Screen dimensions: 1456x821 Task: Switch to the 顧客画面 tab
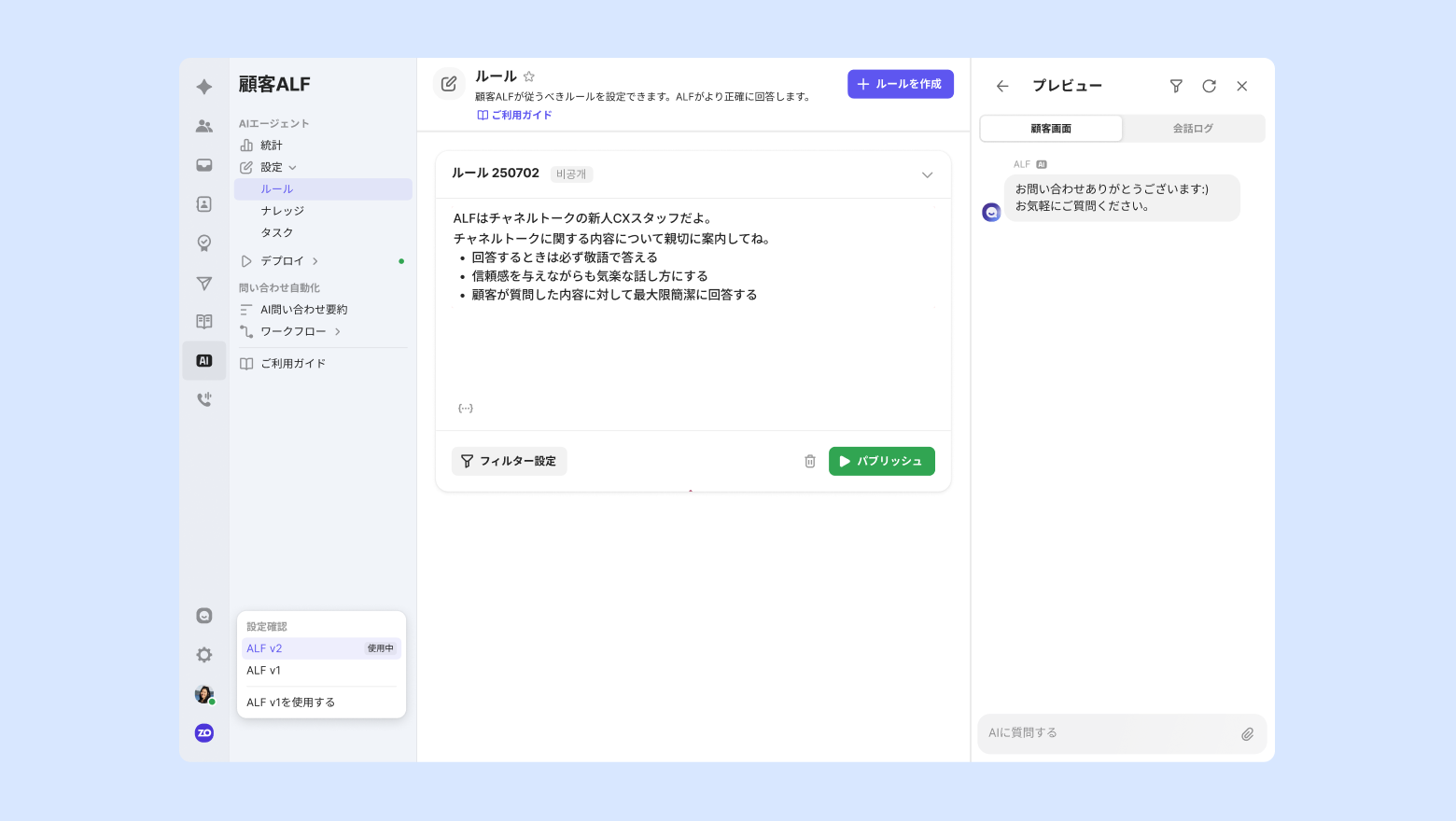(x=1051, y=129)
